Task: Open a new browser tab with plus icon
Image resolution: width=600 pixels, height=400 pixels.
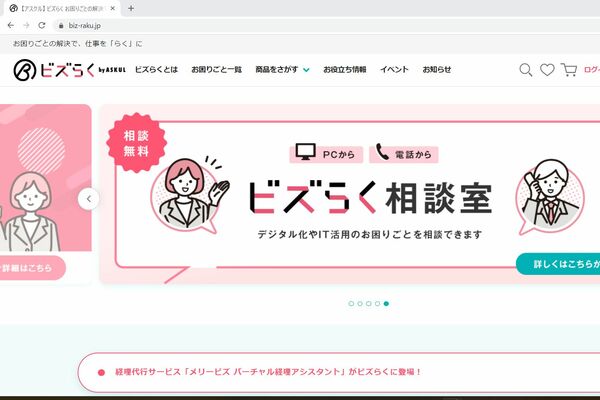Action: pos(131,8)
